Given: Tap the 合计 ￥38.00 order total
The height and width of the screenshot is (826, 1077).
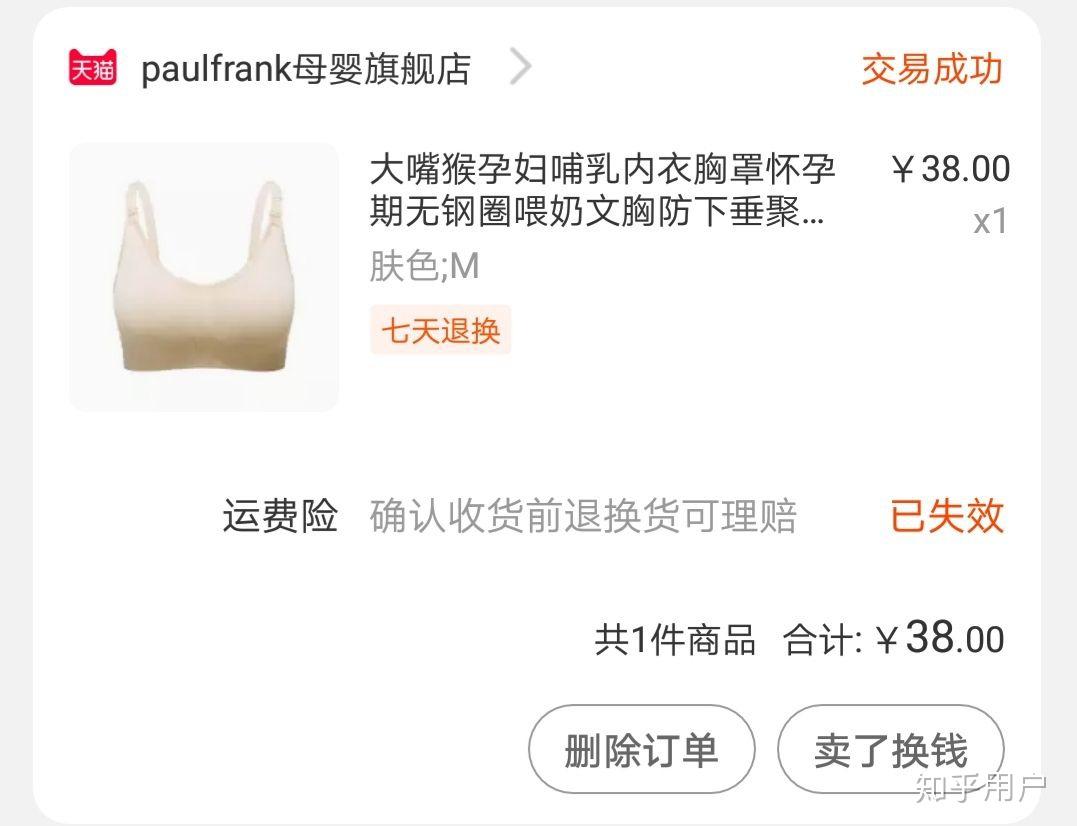Looking at the screenshot, I should pos(894,638).
